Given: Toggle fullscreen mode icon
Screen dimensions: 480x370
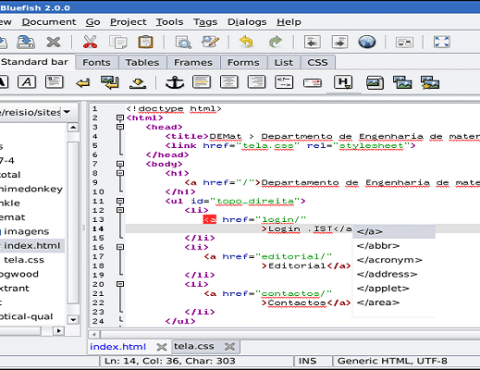Looking at the screenshot, I should click(x=442, y=42).
